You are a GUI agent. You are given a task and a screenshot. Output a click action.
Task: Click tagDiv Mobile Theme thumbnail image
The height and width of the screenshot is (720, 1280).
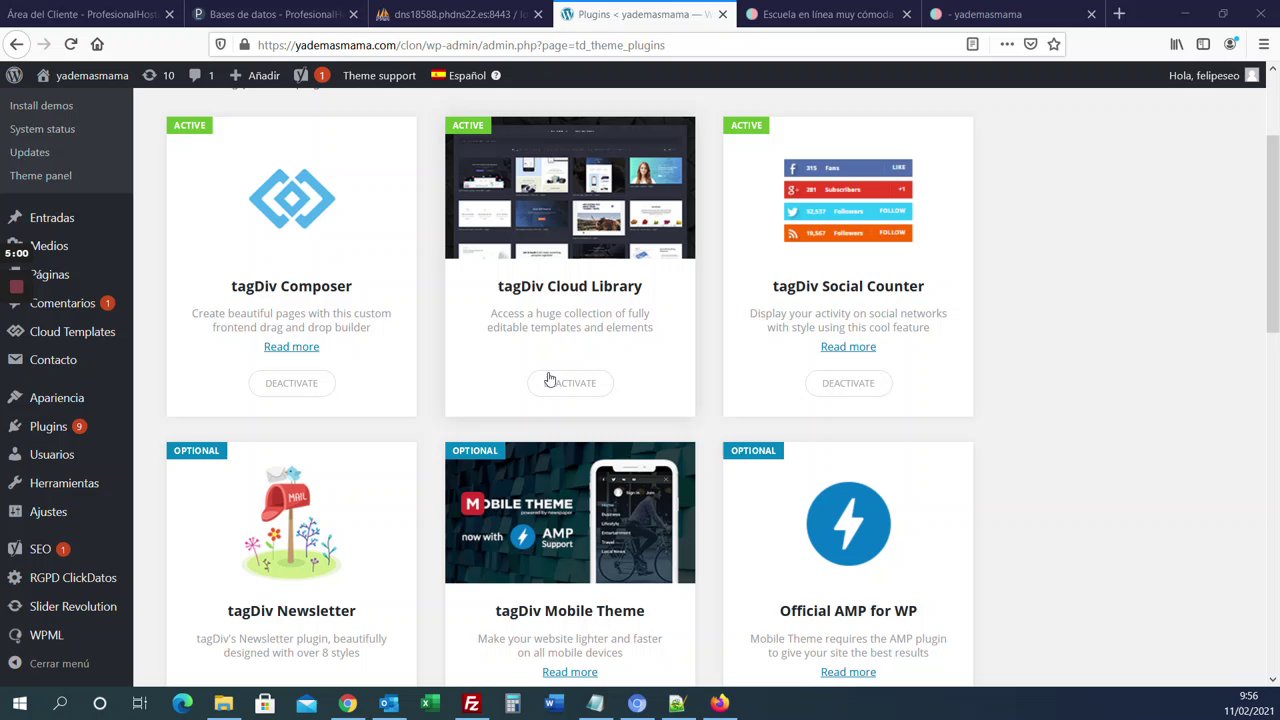(570, 513)
